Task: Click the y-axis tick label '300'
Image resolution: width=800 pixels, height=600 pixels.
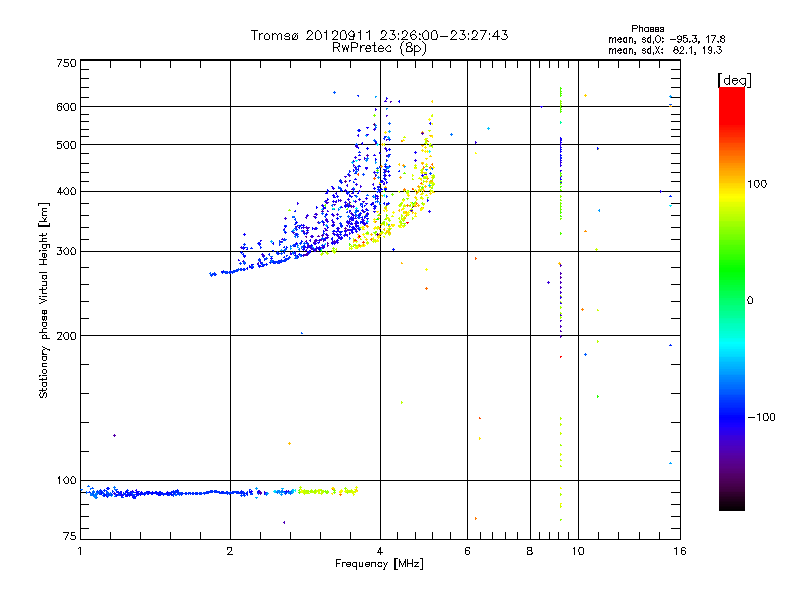Action: pos(66,251)
